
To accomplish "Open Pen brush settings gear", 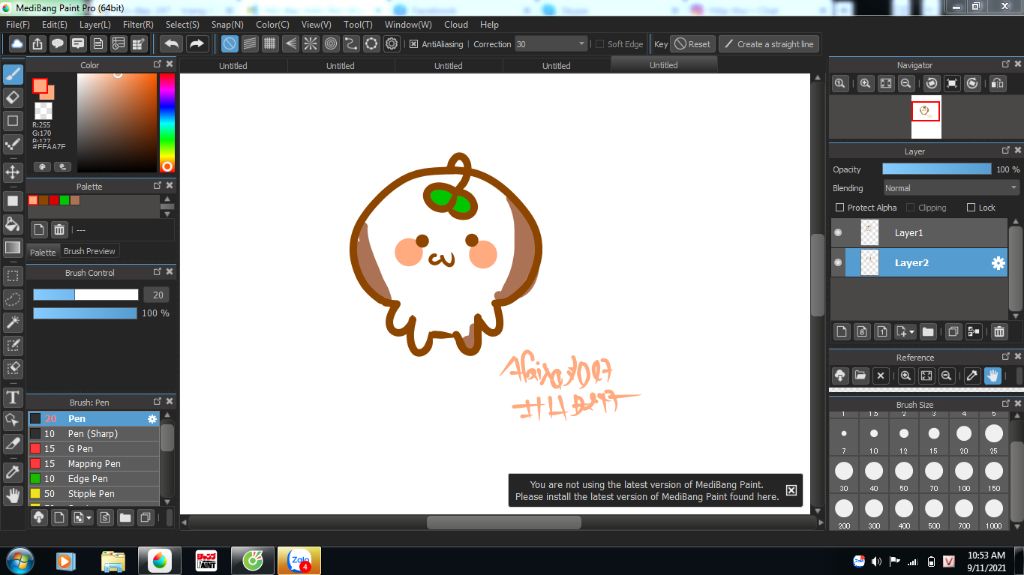I will coord(152,419).
